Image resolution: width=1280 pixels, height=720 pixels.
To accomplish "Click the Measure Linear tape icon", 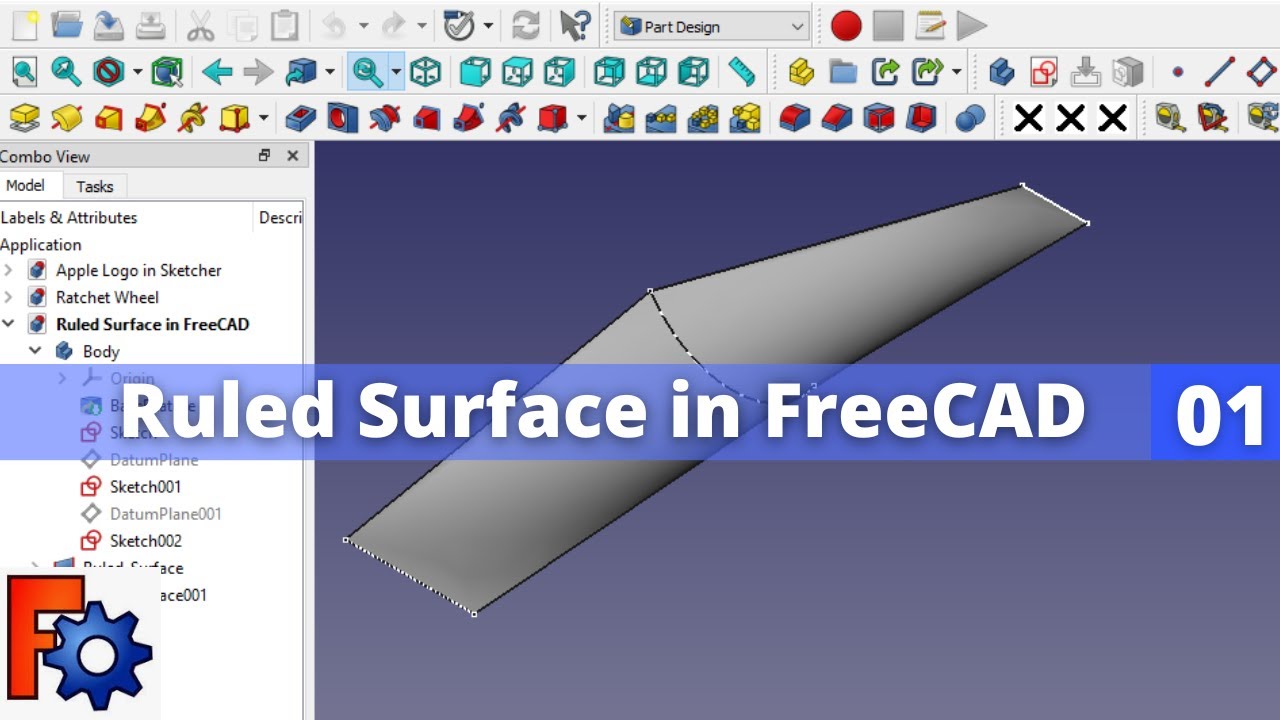I will pos(1170,118).
